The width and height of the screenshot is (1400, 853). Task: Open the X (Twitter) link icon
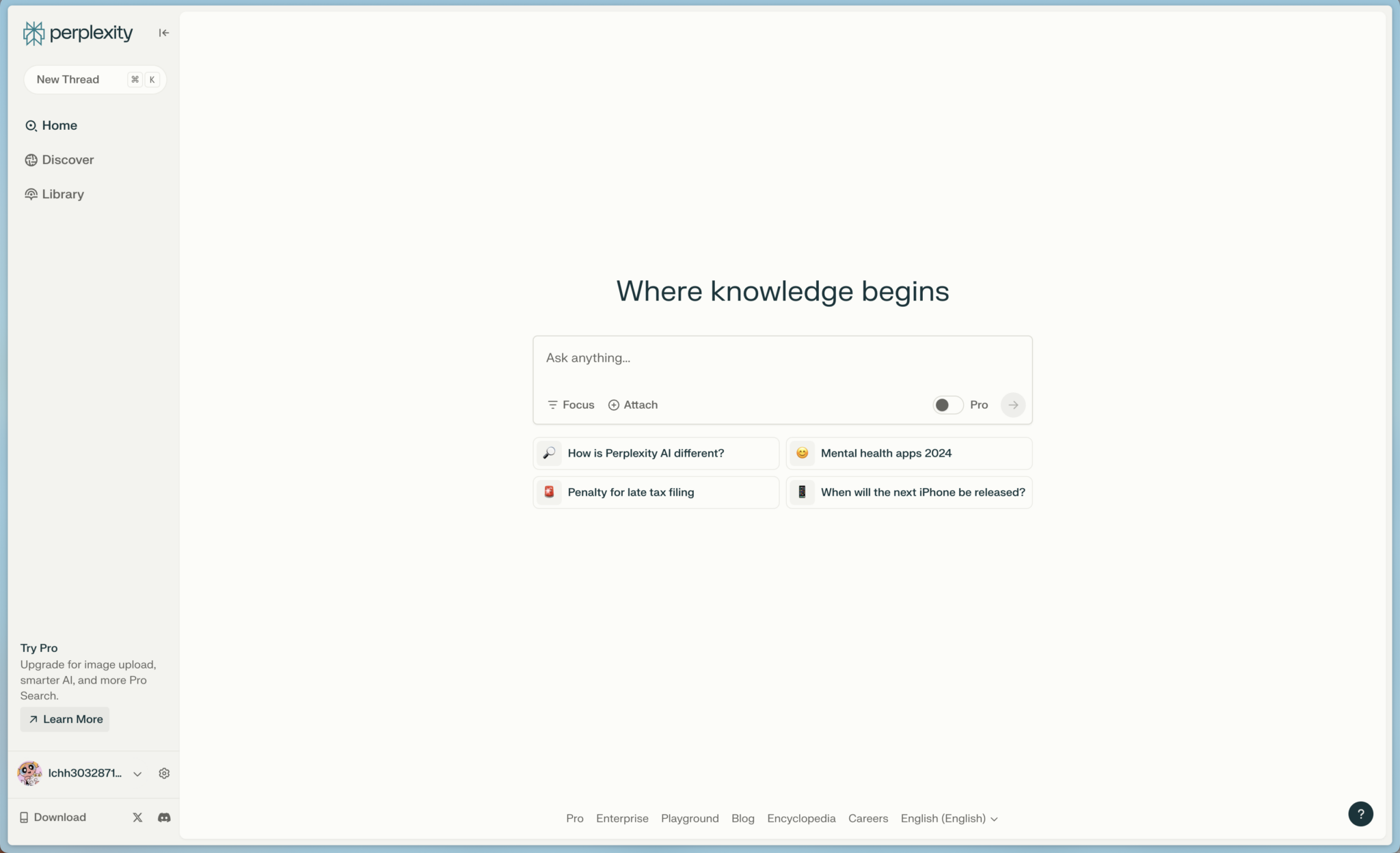[137, 817]
